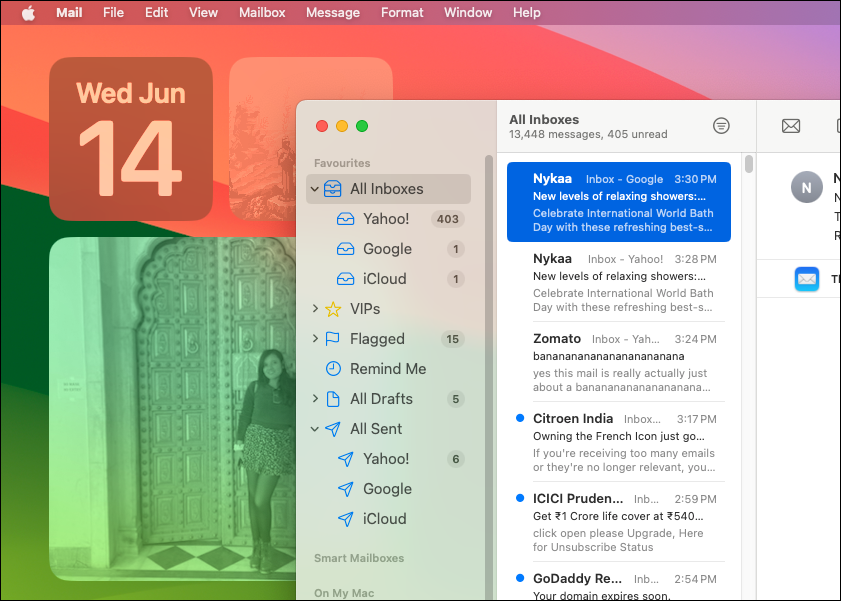Viewport: 841px width, 601px height.
Task: Click the Remind Me clock icon
Action: coord(333,369)
